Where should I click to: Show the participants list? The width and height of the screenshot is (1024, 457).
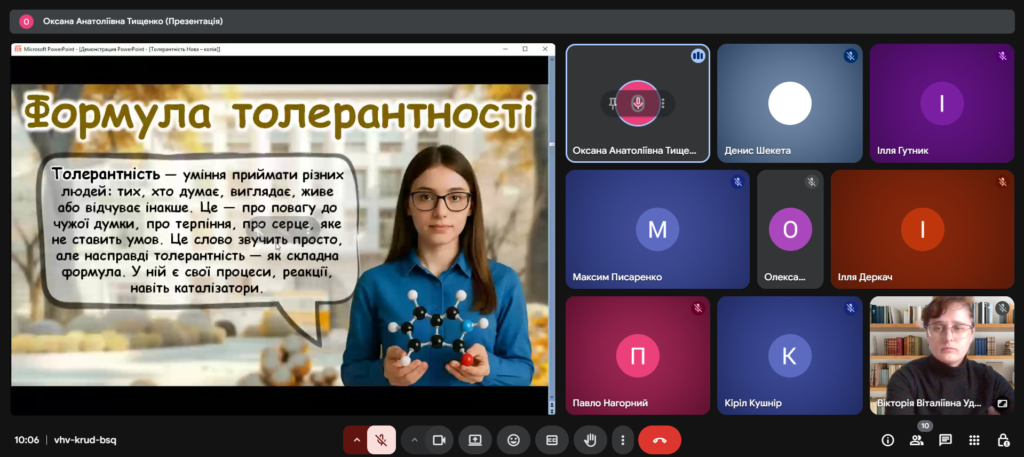click(x=916, y=440)
